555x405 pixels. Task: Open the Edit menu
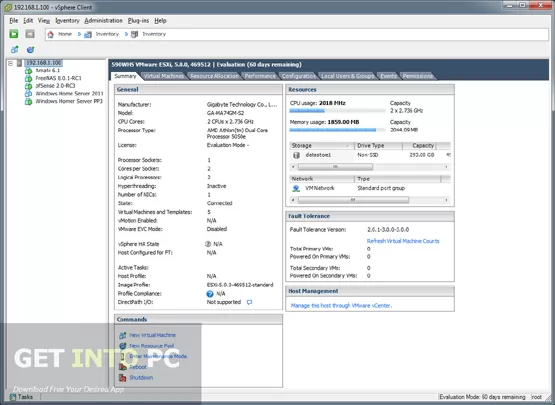[28, 21]
